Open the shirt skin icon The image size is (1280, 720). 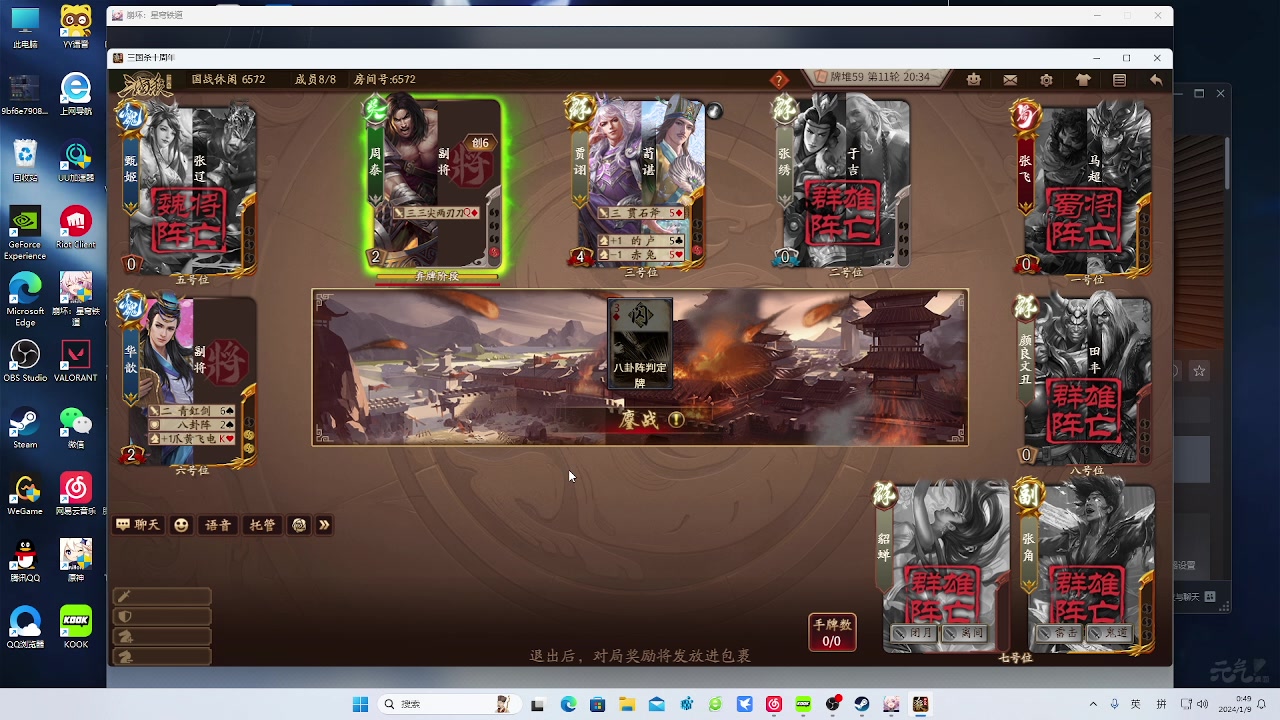(1083, 80)
